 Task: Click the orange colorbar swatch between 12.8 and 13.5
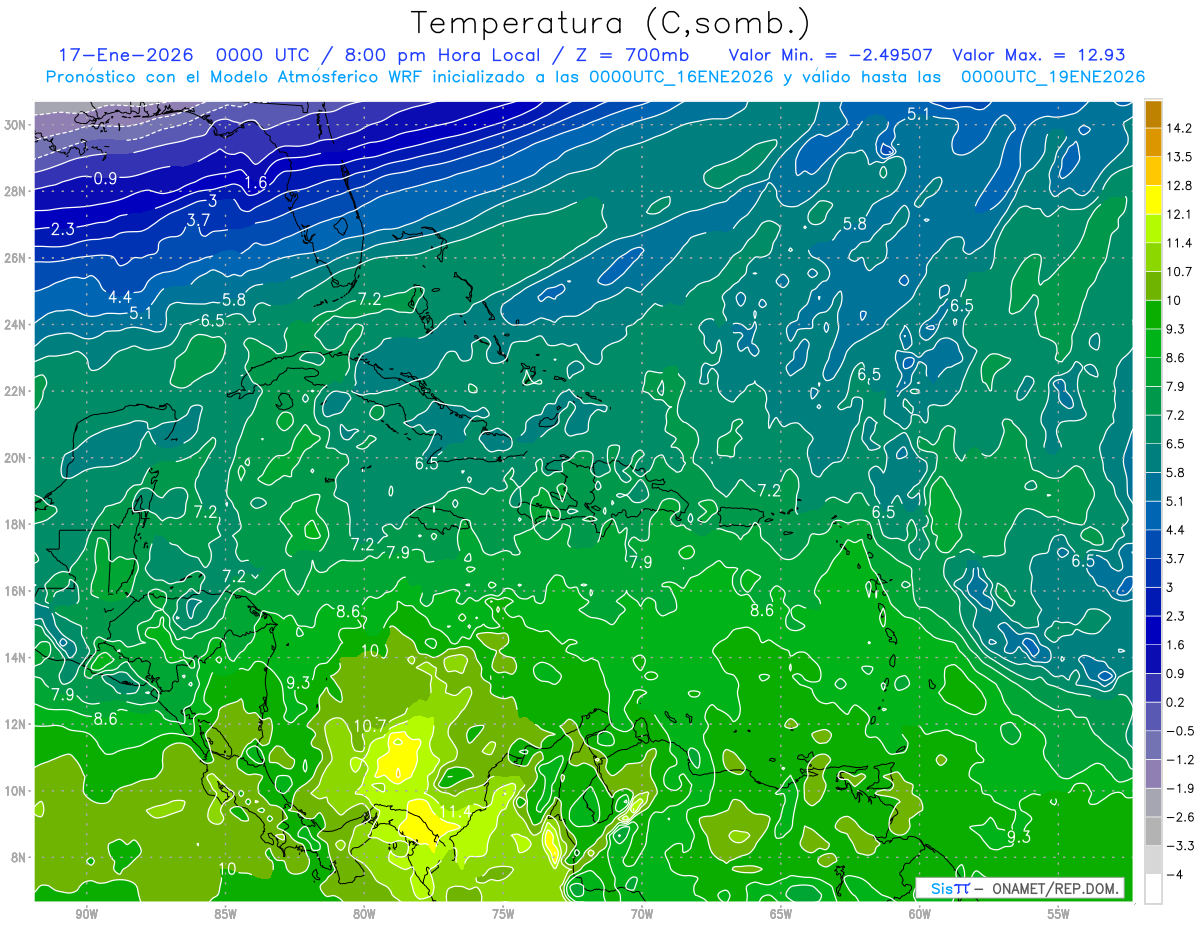[x=1153, y=171]
